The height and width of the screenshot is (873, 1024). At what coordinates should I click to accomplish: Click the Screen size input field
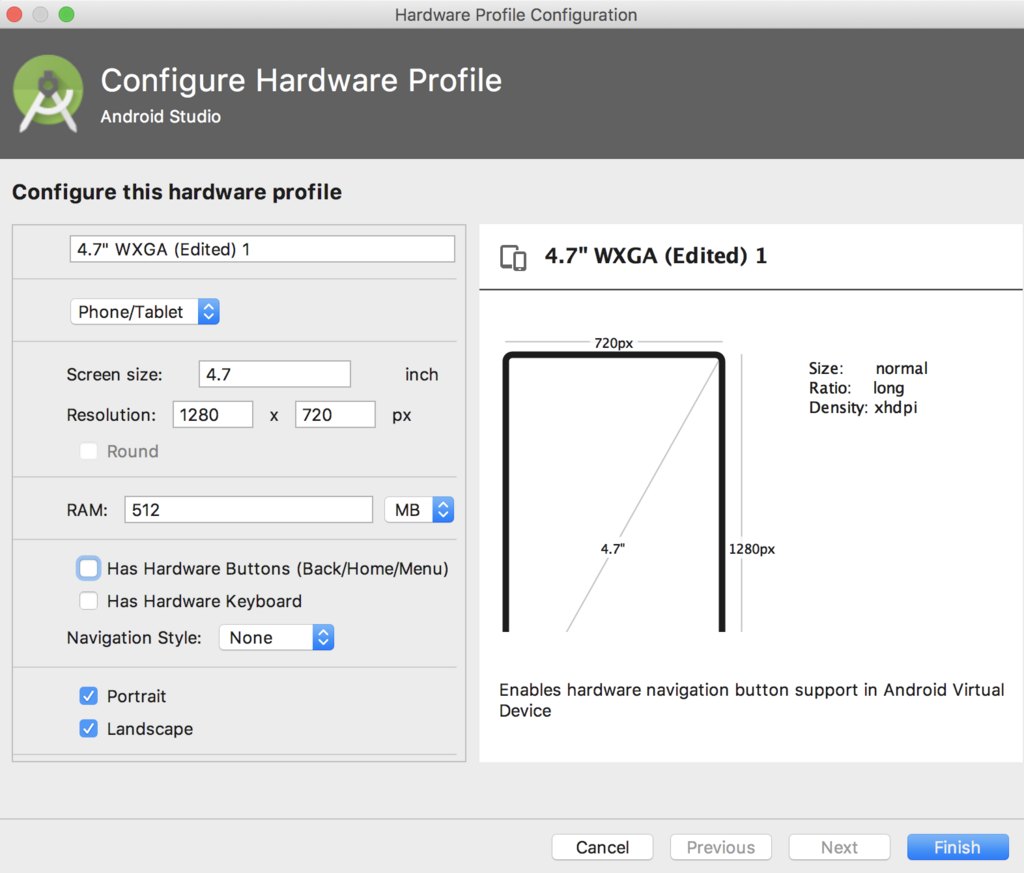point(274,374)
